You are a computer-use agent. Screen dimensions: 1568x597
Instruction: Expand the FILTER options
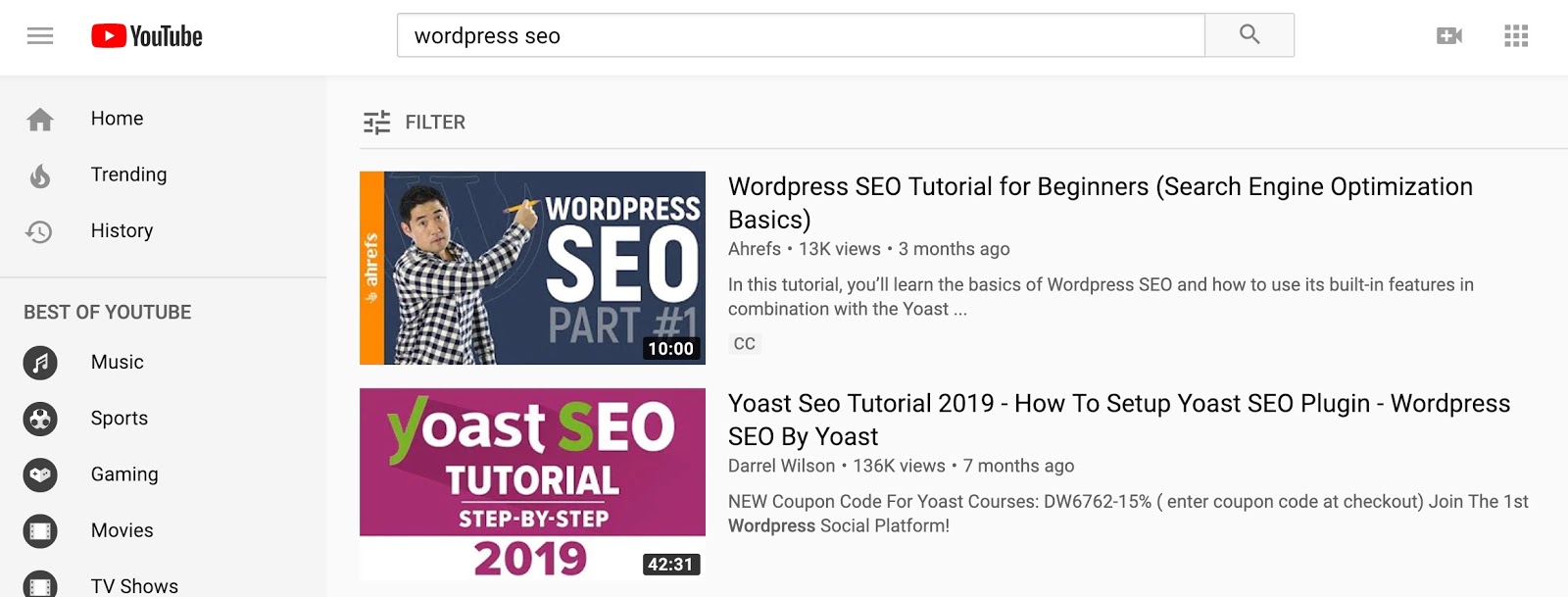415,123
